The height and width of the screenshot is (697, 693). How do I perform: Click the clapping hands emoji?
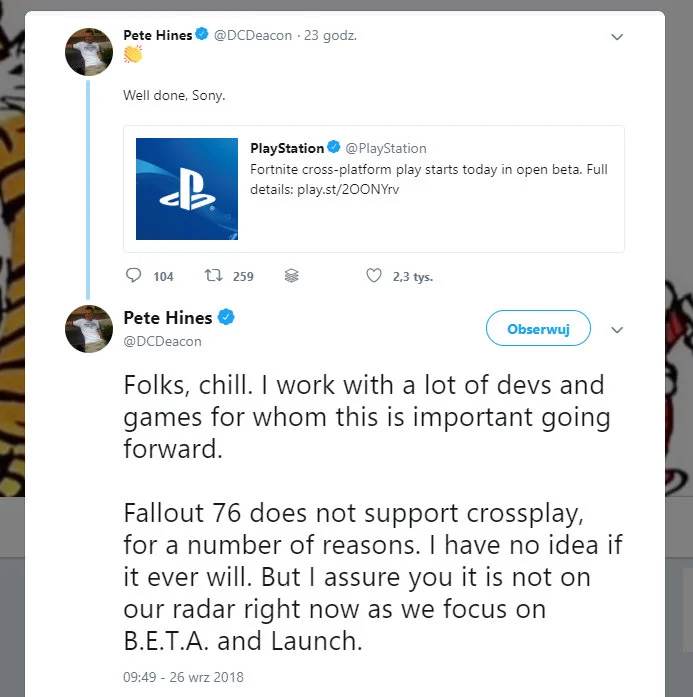(132, 55)
